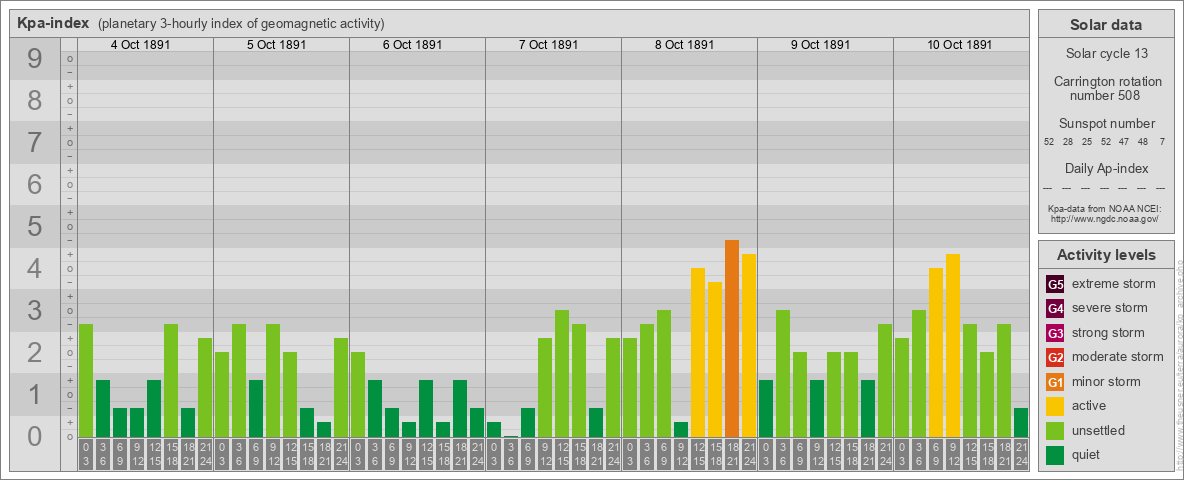Screen dimensions: 1184x480
Task: Select the 7 Oct 1891 date header
Action: pos(548,45)
